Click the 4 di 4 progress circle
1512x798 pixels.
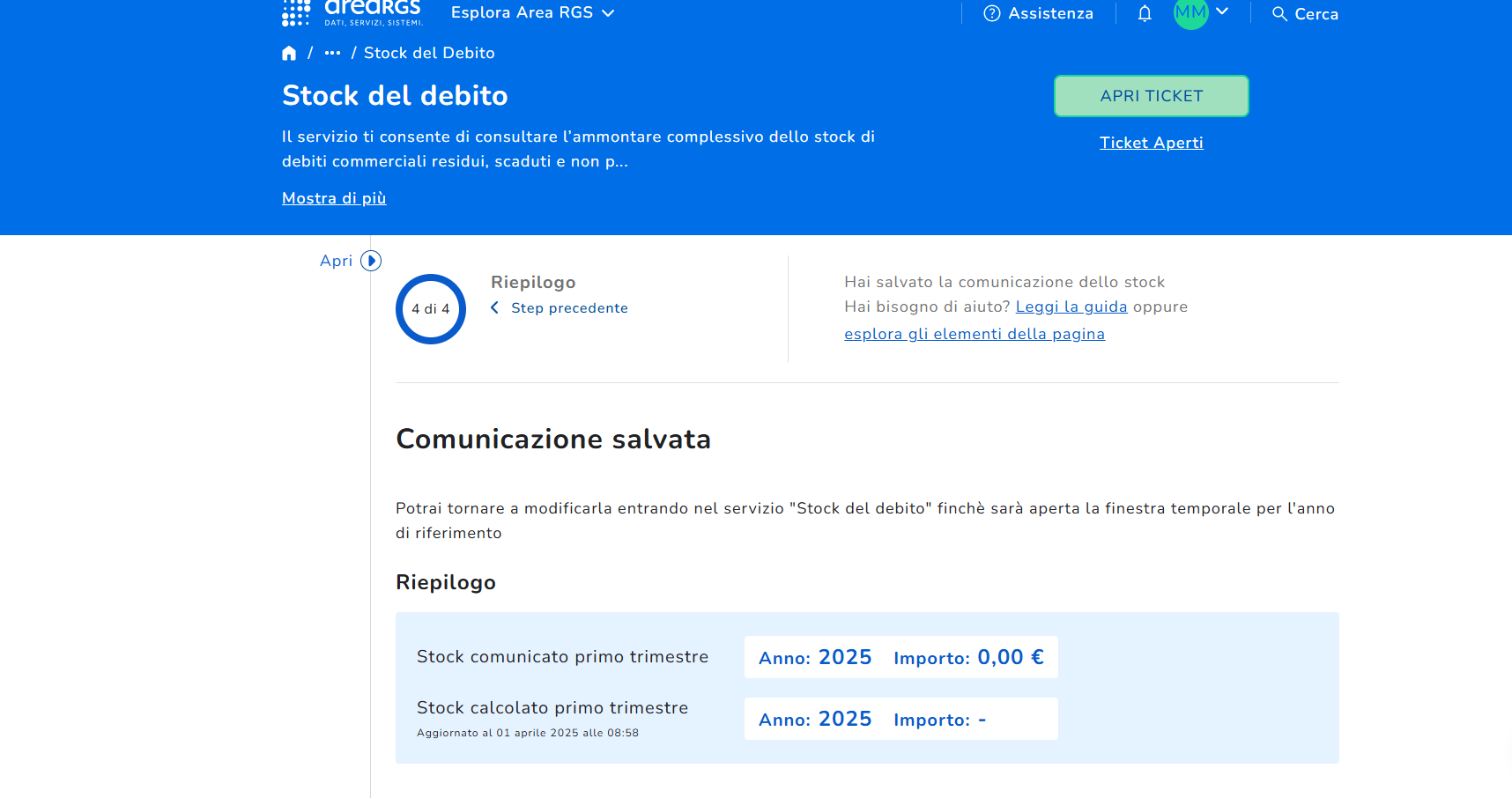tap(431, 309)
